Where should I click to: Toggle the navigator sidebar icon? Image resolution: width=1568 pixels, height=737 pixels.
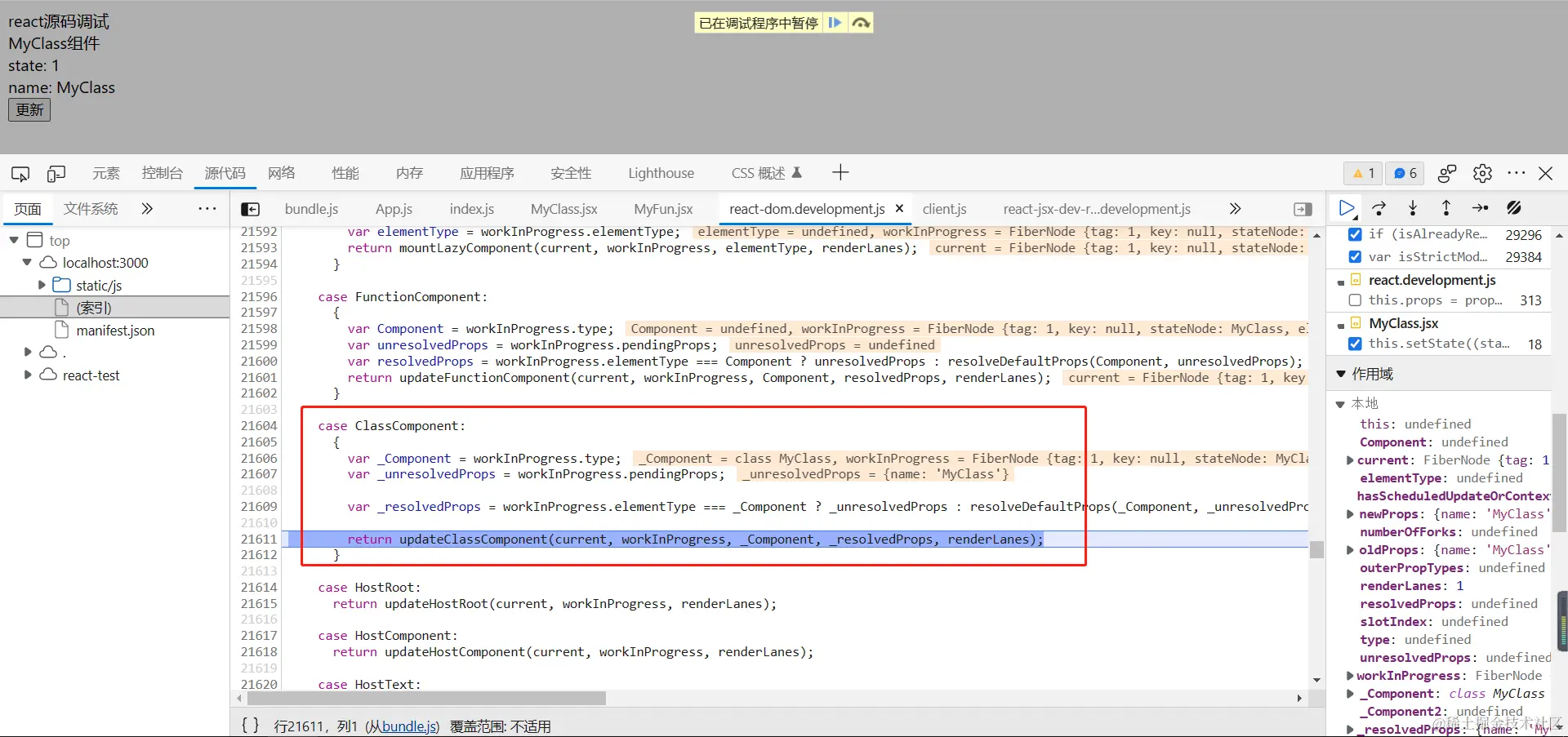[x=251, y=209]
